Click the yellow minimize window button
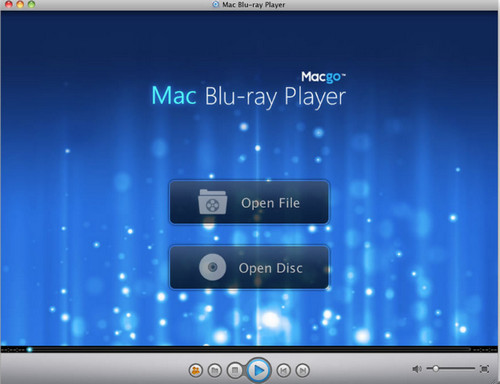The height and width of the screenshot is (384, 500). (x=20, y=4)
